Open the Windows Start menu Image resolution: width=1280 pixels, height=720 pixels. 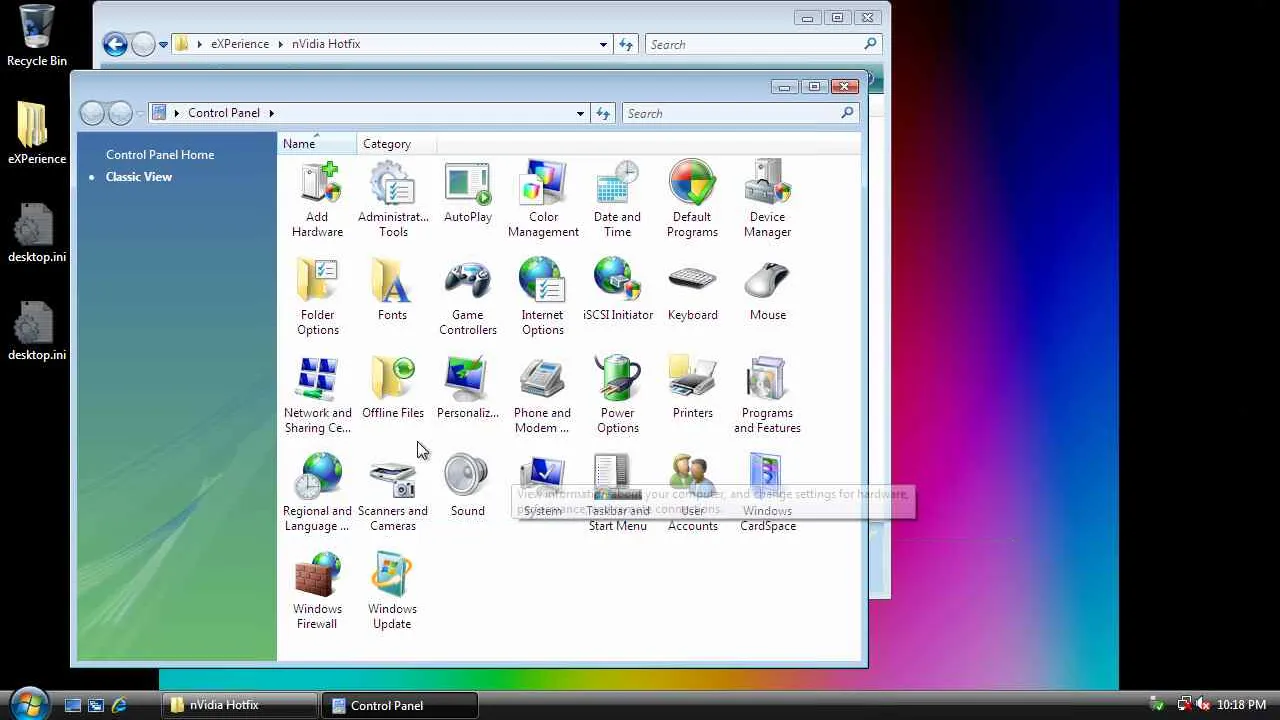(29, 703)
